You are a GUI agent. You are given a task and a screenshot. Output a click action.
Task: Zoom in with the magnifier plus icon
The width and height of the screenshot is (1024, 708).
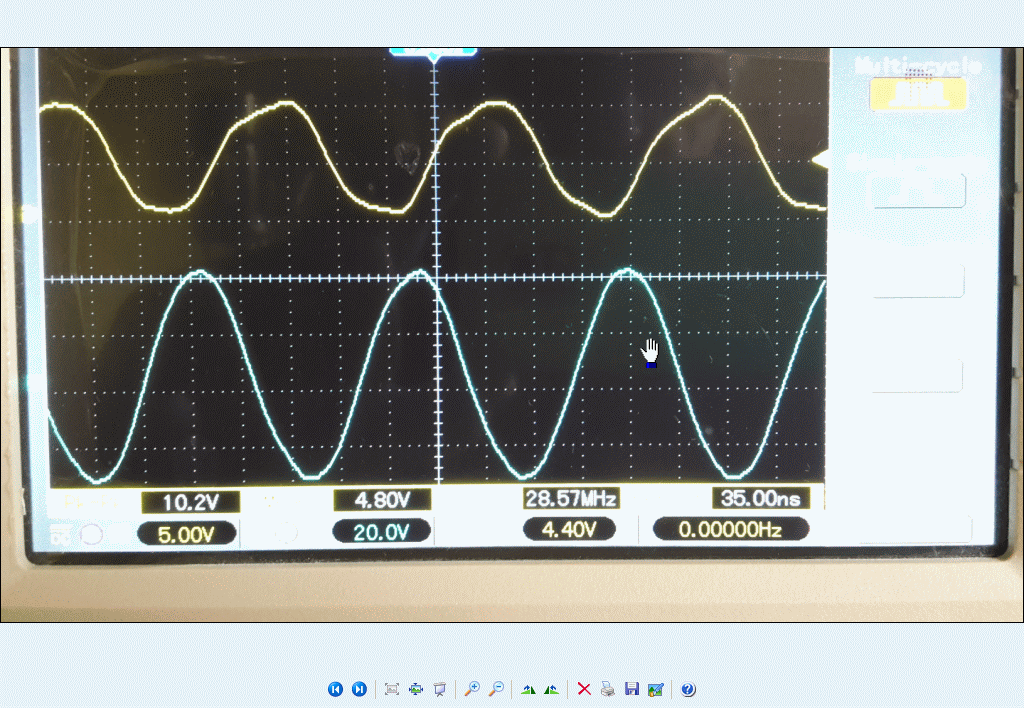[x=472, y=689]
